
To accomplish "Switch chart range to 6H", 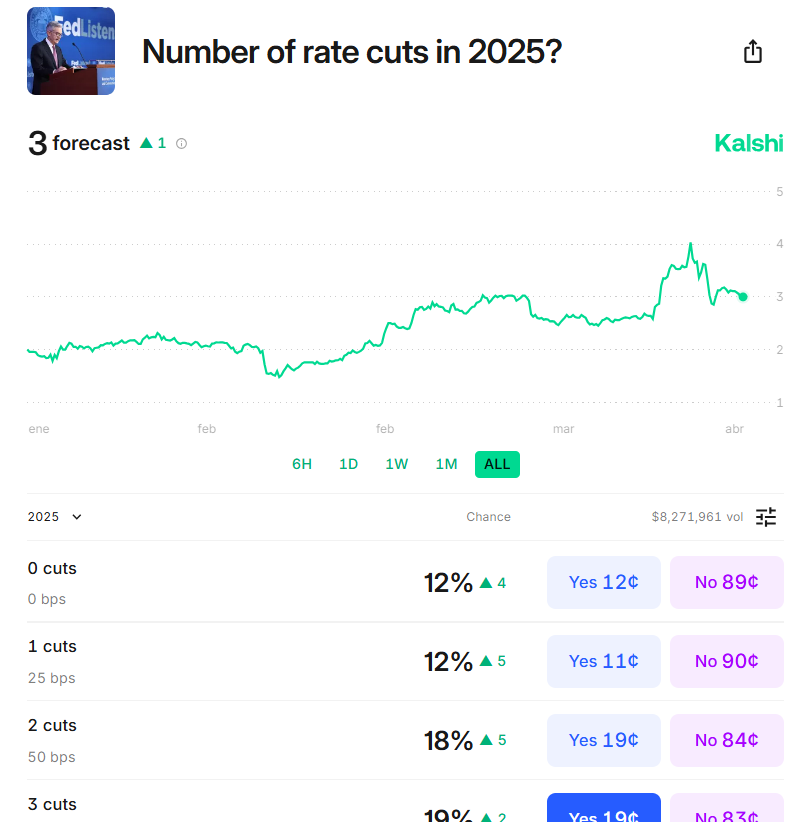I will (x=302, y=464).
